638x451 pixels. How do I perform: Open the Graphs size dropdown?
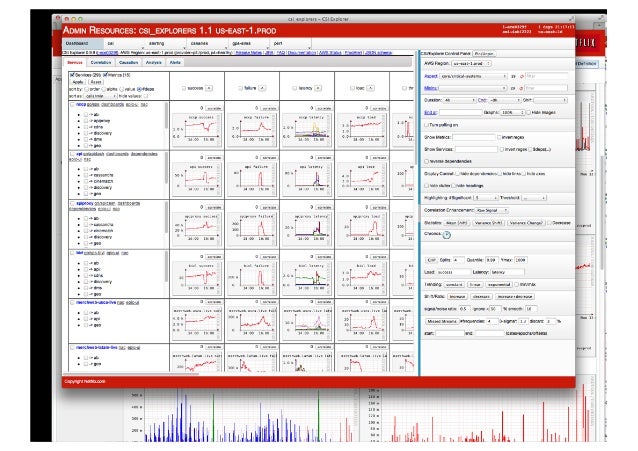(513, 112)
